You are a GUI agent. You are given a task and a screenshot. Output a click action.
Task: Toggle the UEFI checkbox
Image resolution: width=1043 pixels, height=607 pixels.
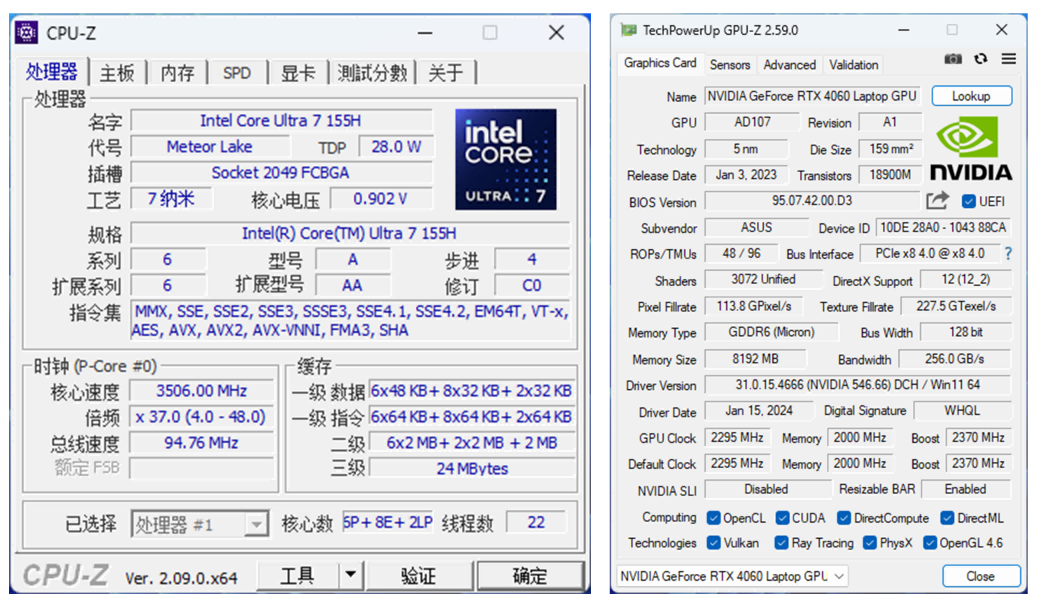point(968,201)
